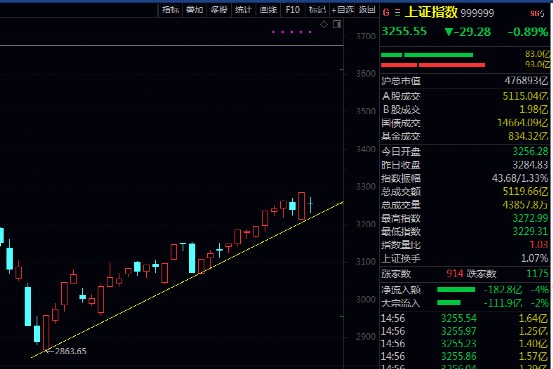This screenshot has height=369, width=553.
Task: Click net inflow amount -182.8亿
Action: pos(503,290)
